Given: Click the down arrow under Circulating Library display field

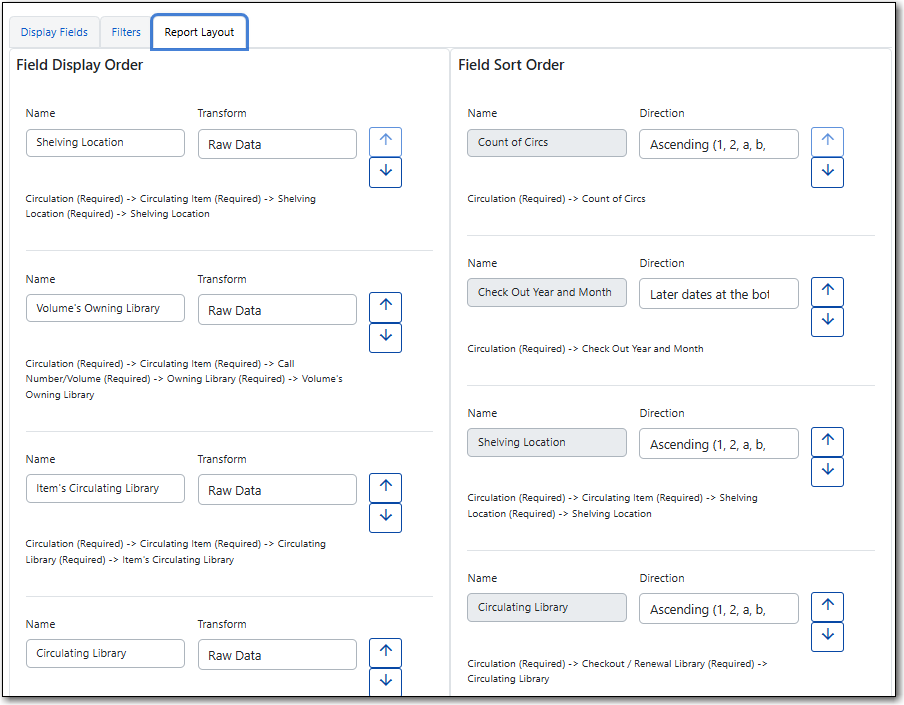Looking at the screenshot, I should 385,682.
